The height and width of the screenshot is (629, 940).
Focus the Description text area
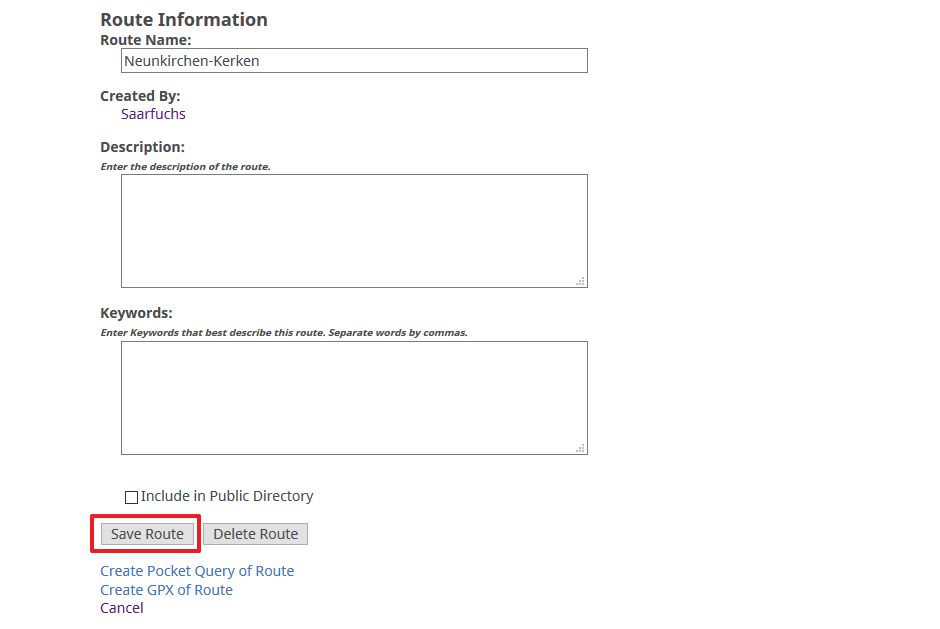tap(354, 231)
